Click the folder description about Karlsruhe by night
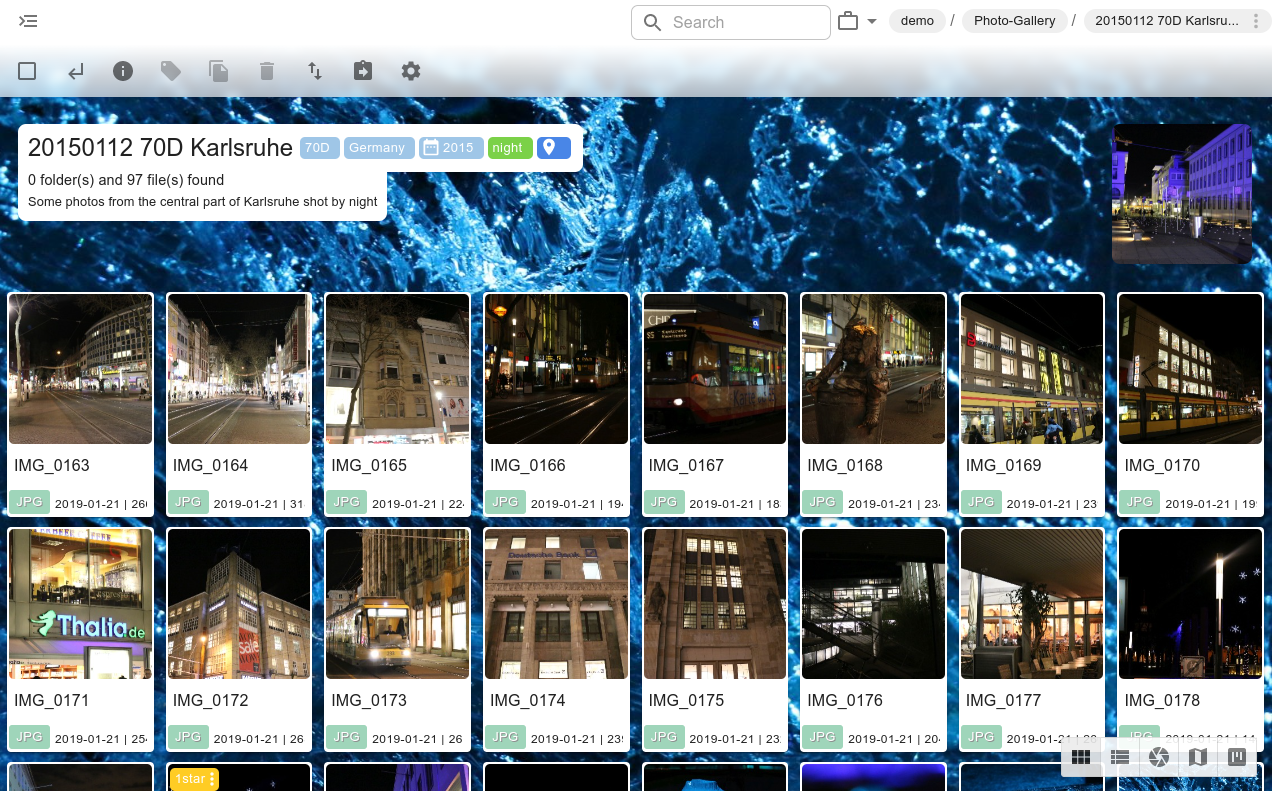1272x791 pixels. (203, 202)
